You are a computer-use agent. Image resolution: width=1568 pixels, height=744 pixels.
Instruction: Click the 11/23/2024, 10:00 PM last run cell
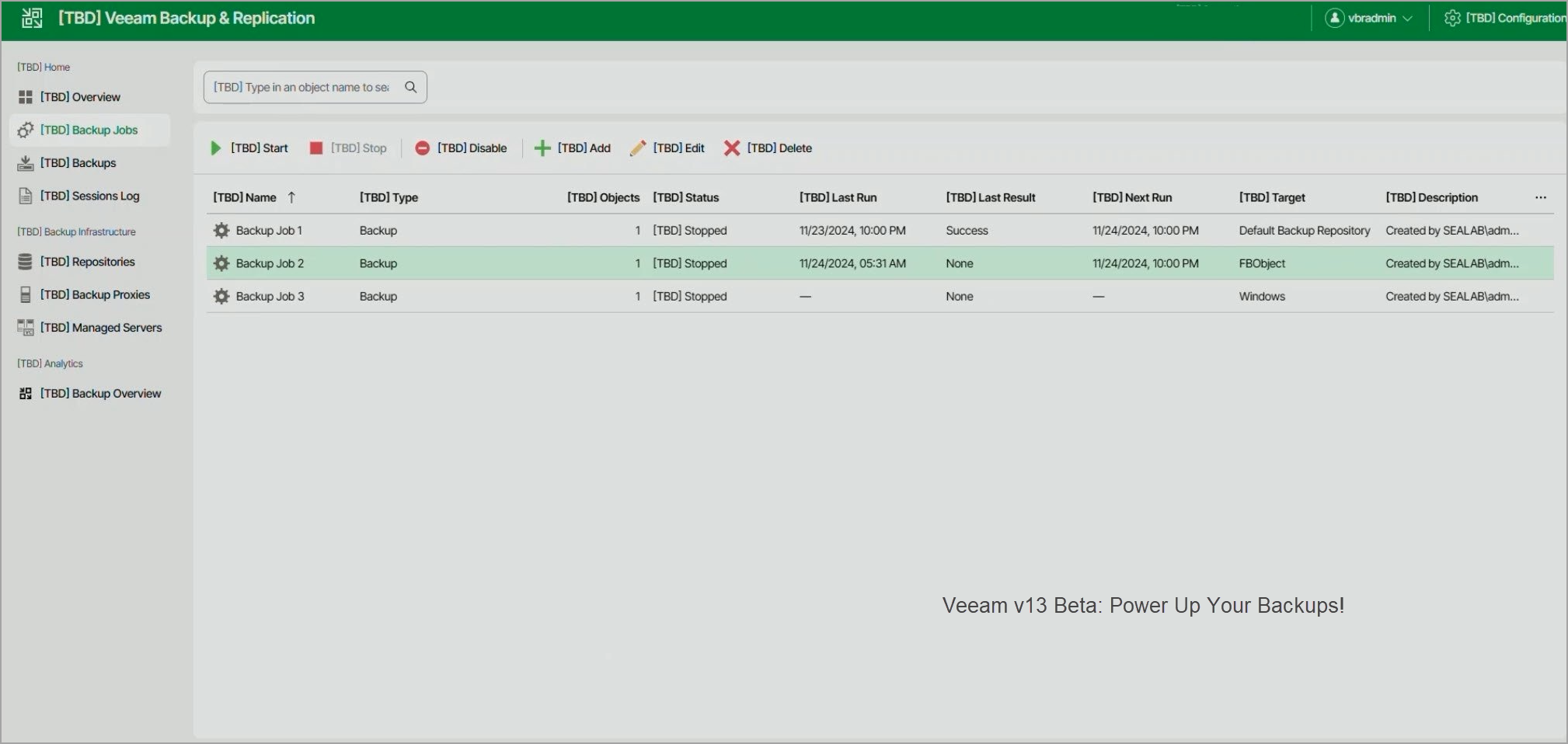pos(852,231)
